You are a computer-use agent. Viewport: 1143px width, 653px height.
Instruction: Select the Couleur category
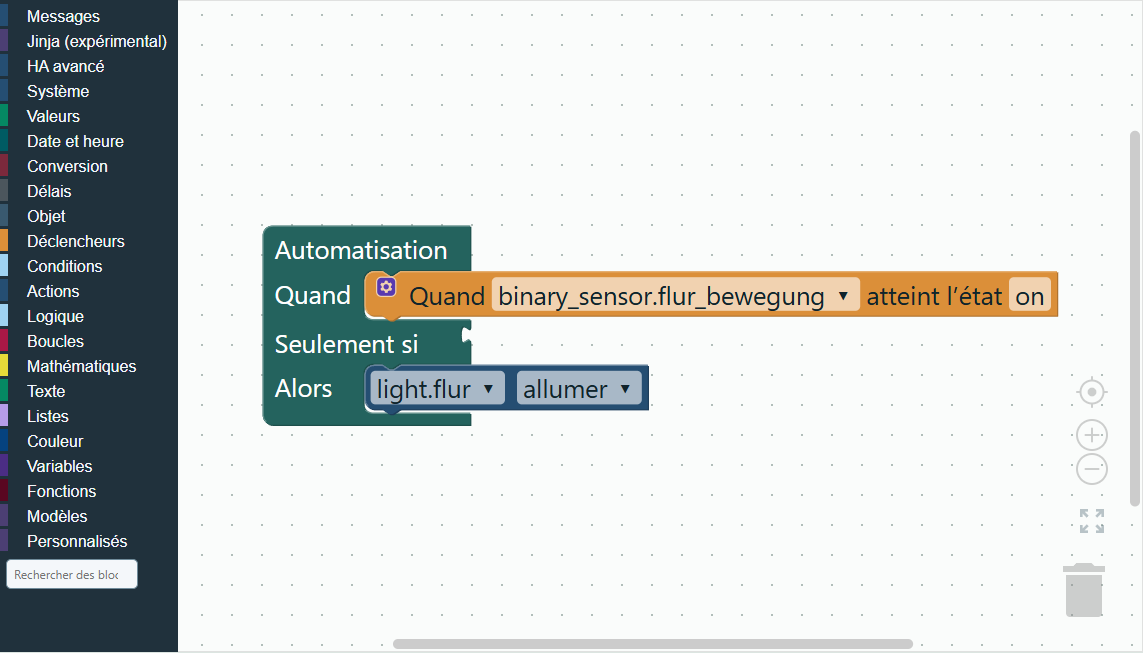(89, 441)
